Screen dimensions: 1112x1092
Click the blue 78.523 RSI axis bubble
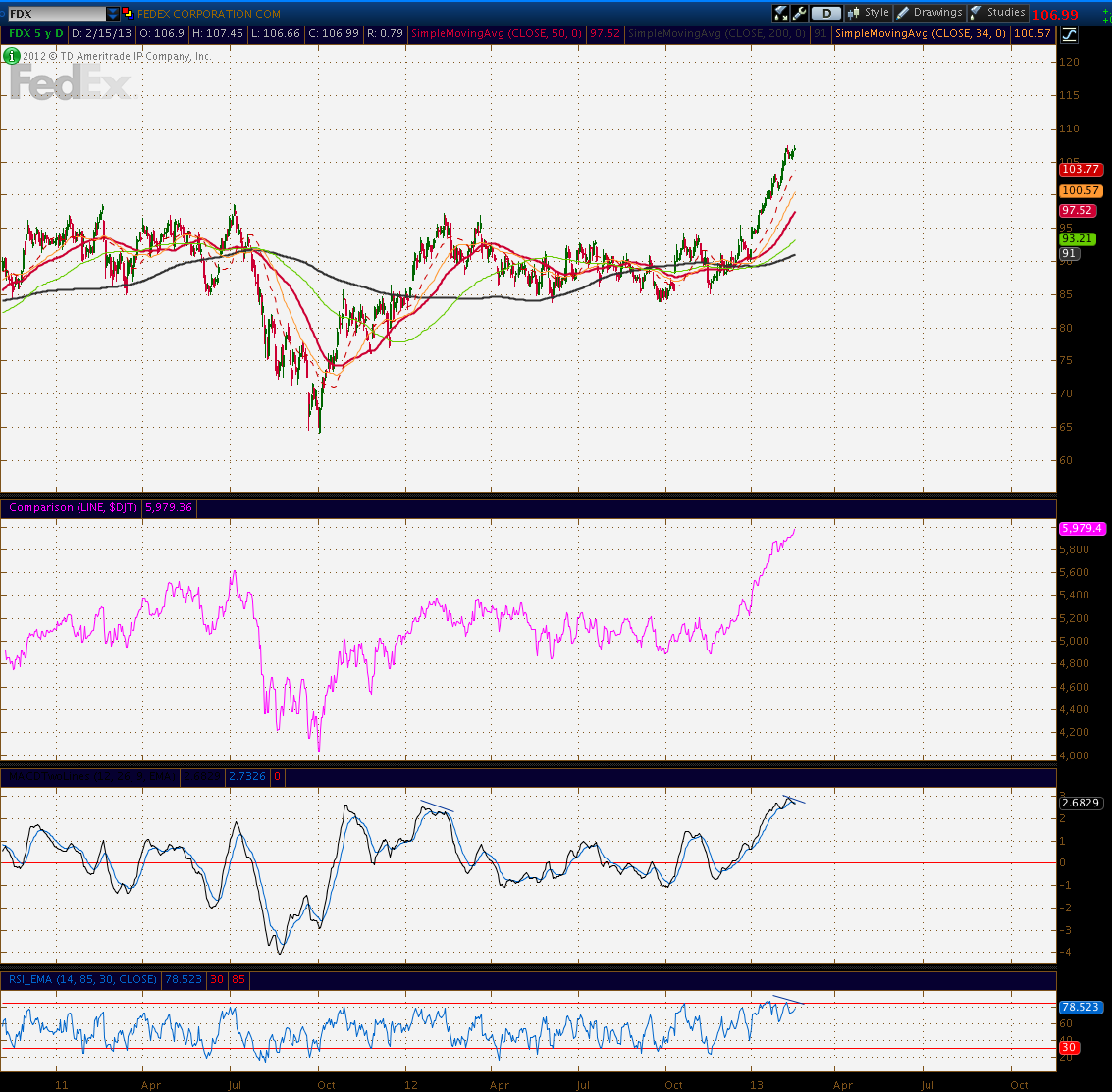click(x=1080, y=1007)
